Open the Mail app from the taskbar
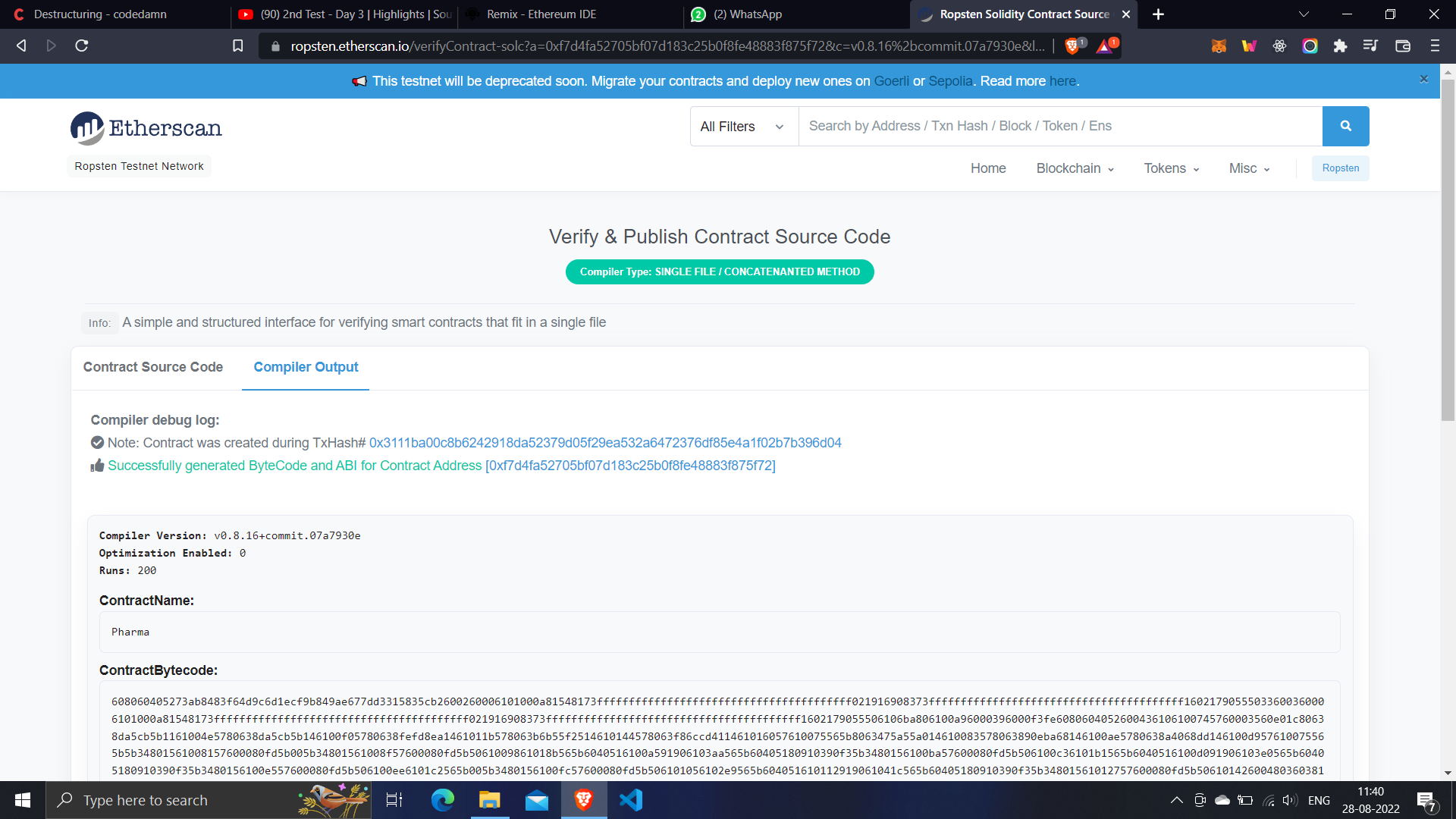The height and width of the screenshot is (819, 1456). point(536,800)
